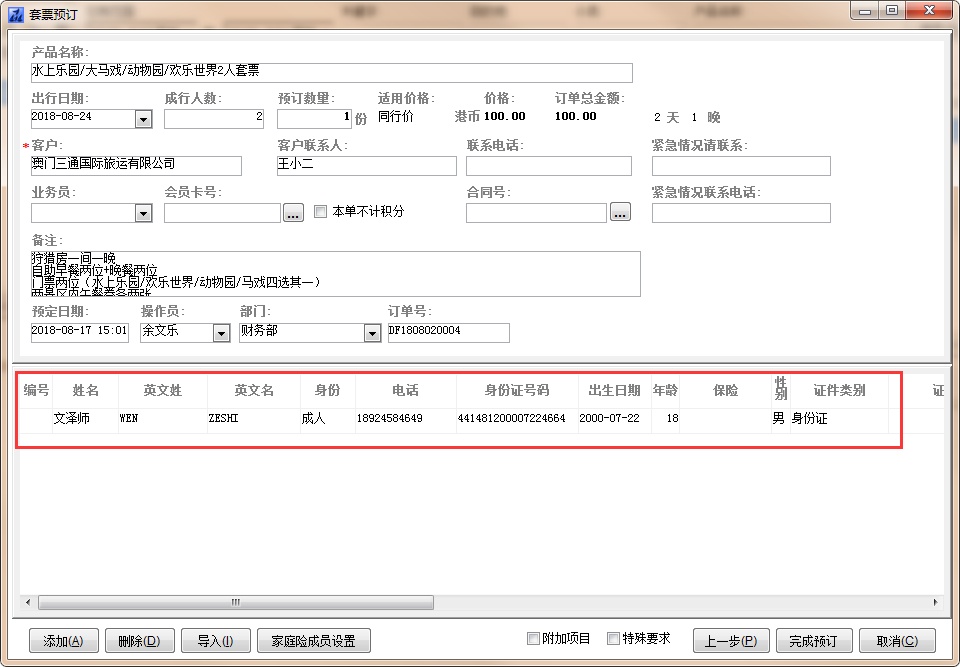
Task: Open the 出行日期 date dropdown
Action: pyautogui.click(x=143, y=119)
